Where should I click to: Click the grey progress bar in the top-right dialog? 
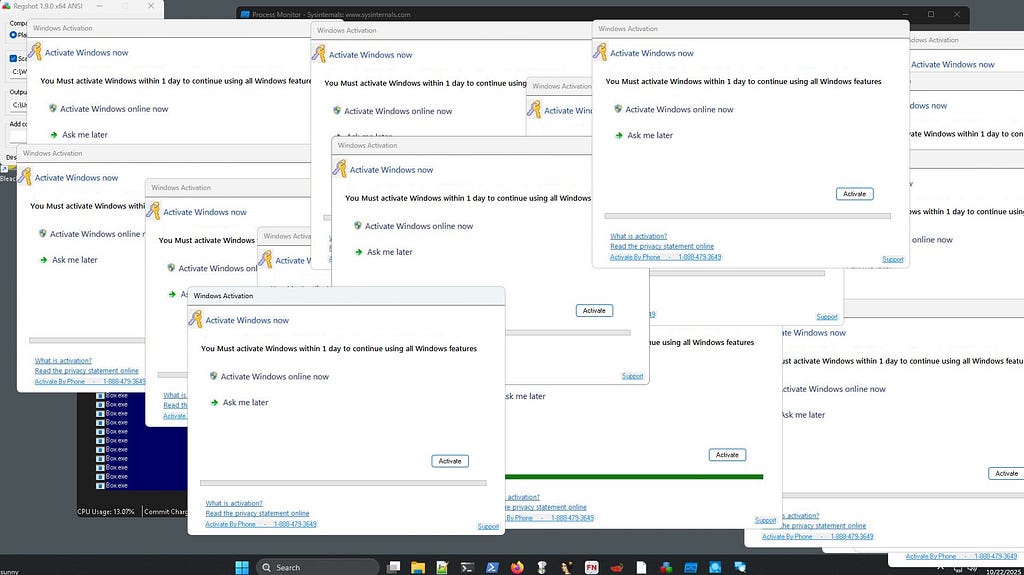coord(748,216)
